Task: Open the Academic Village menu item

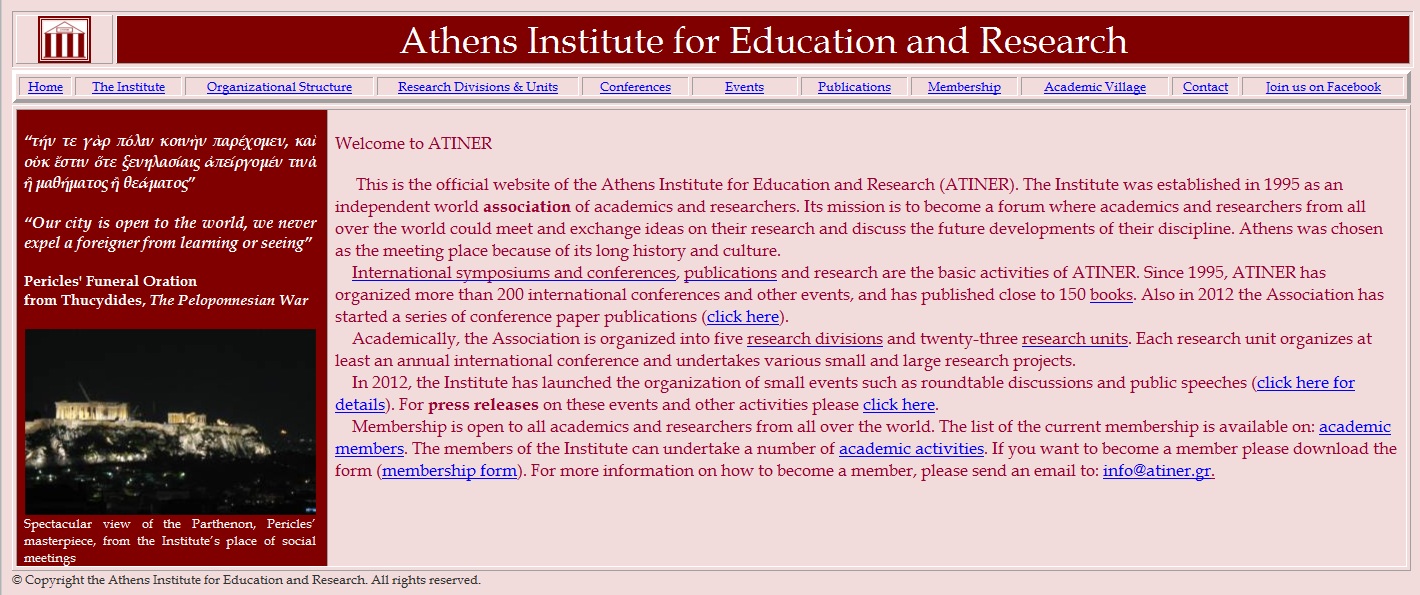Action: [1095, 87]
